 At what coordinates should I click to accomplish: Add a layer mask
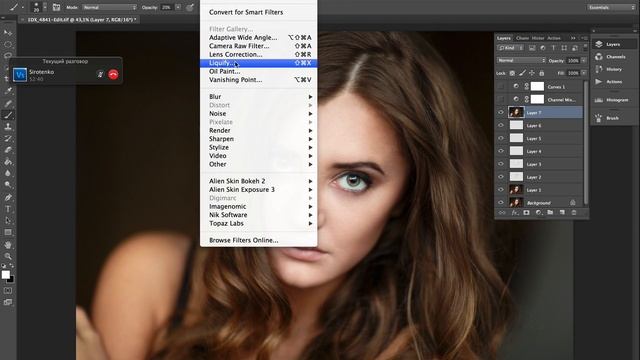tap(527, 213)
